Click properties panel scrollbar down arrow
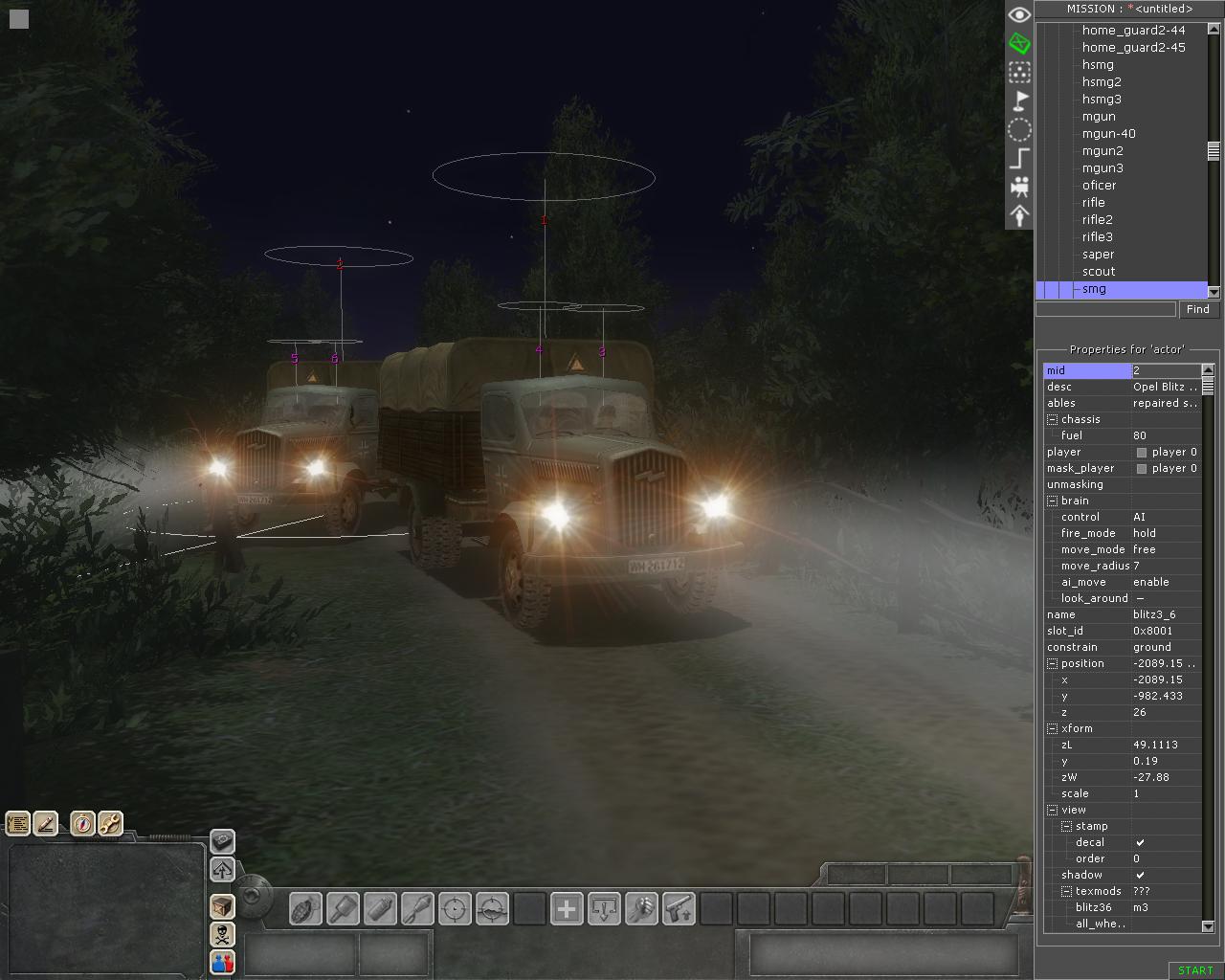1225x980 pixels. point(1208,925)
